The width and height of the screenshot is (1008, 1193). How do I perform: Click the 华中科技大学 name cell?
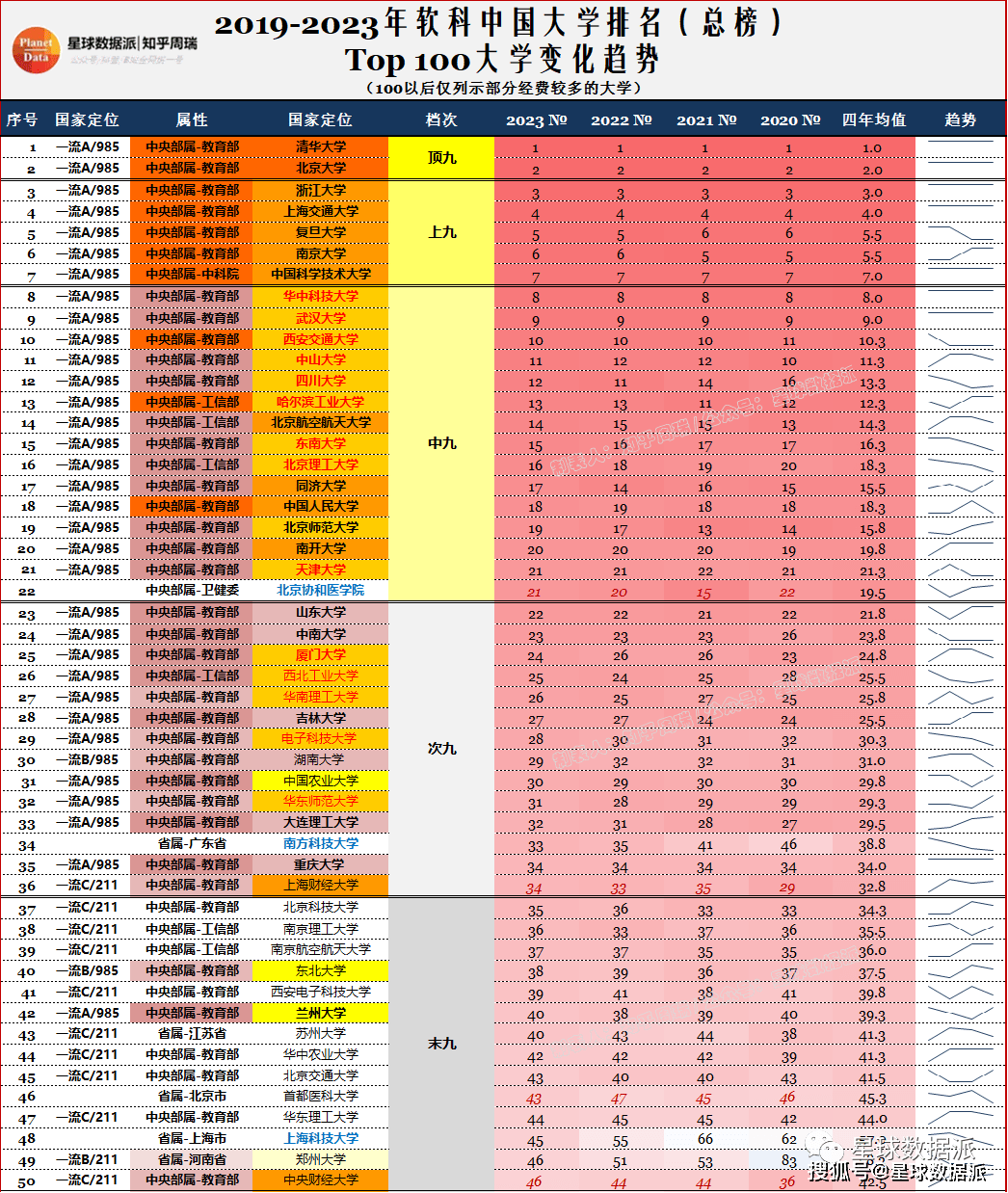(320, 296)
